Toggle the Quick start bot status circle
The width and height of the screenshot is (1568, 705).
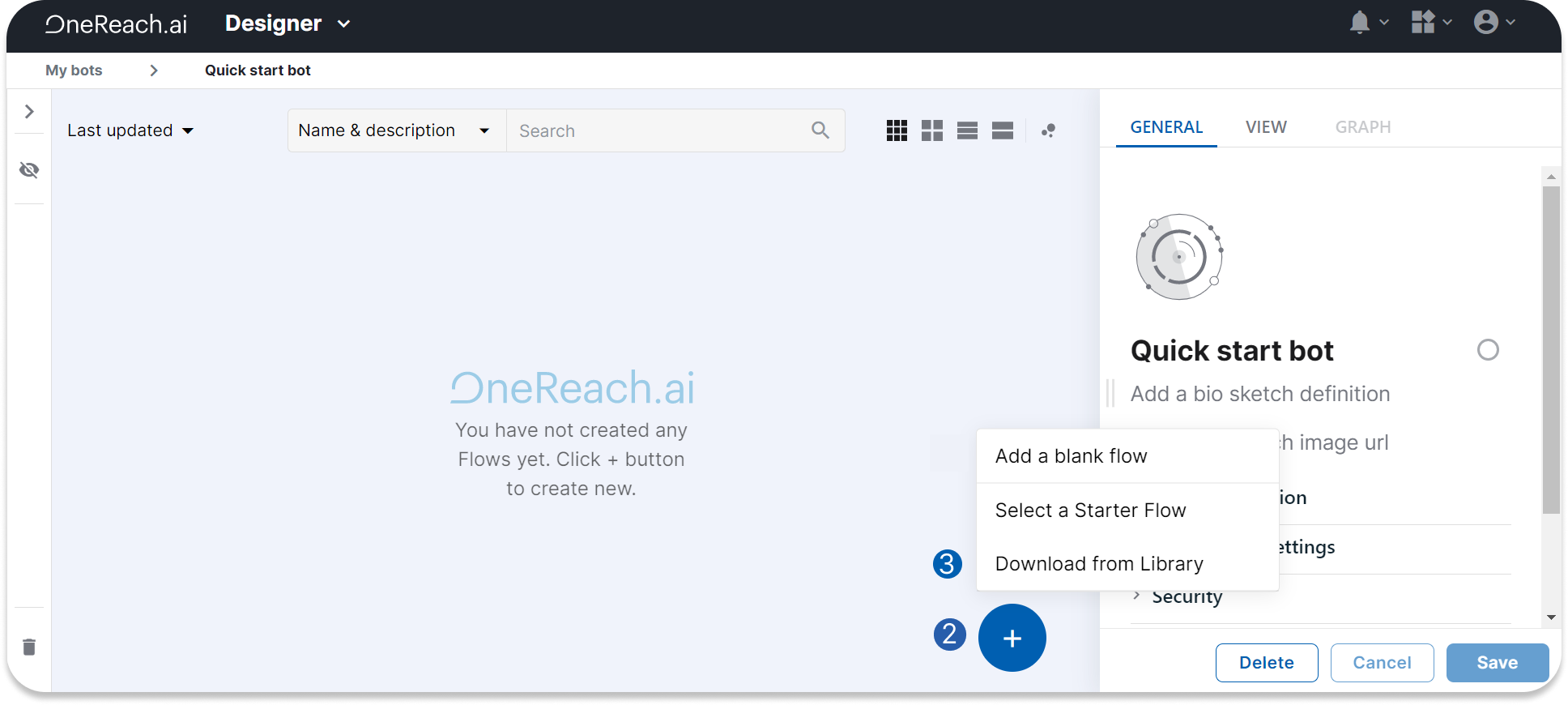point(1488,350)
